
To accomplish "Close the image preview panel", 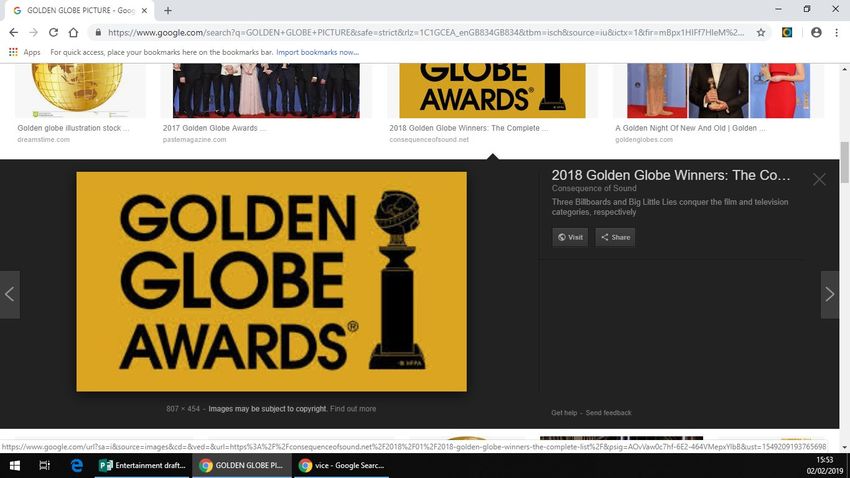I will (819, 179).
